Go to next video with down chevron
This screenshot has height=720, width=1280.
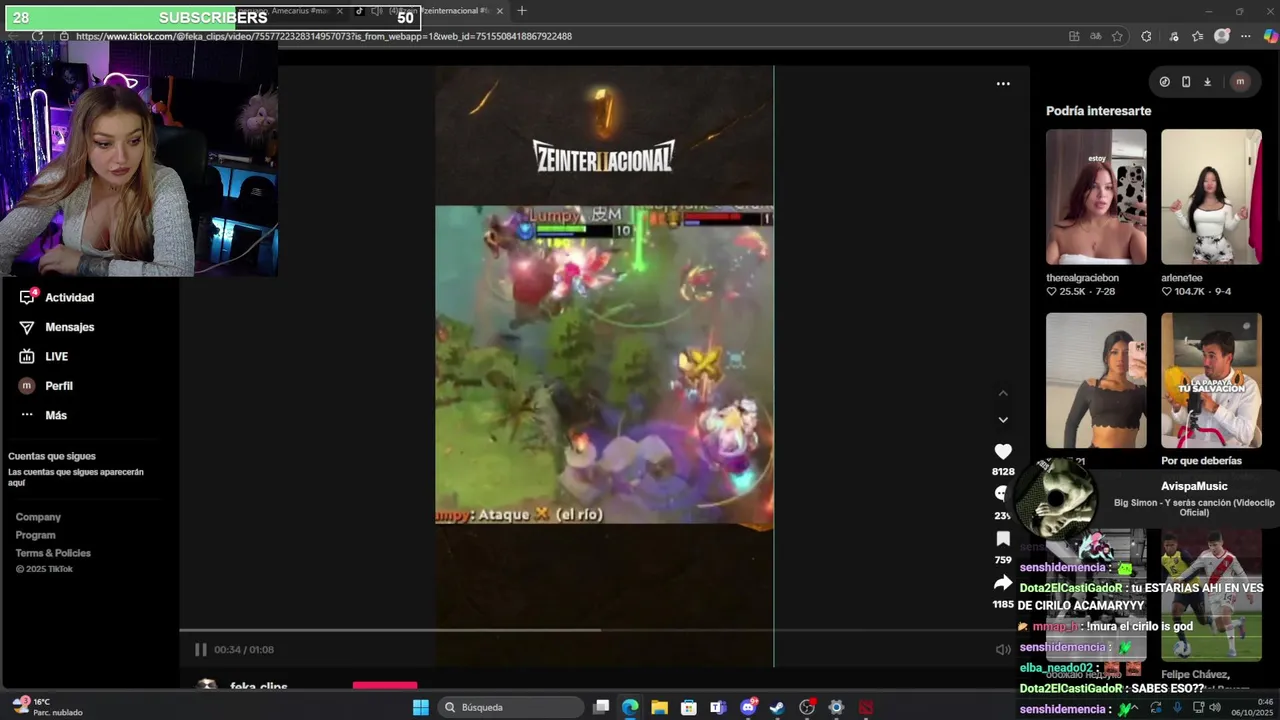1003,420
